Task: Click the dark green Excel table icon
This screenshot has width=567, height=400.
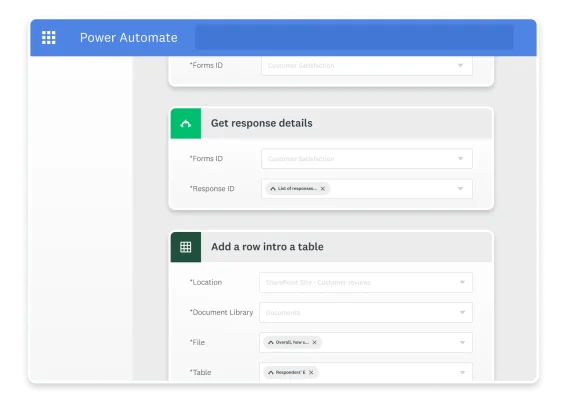Action: click(x=186, y=247)
